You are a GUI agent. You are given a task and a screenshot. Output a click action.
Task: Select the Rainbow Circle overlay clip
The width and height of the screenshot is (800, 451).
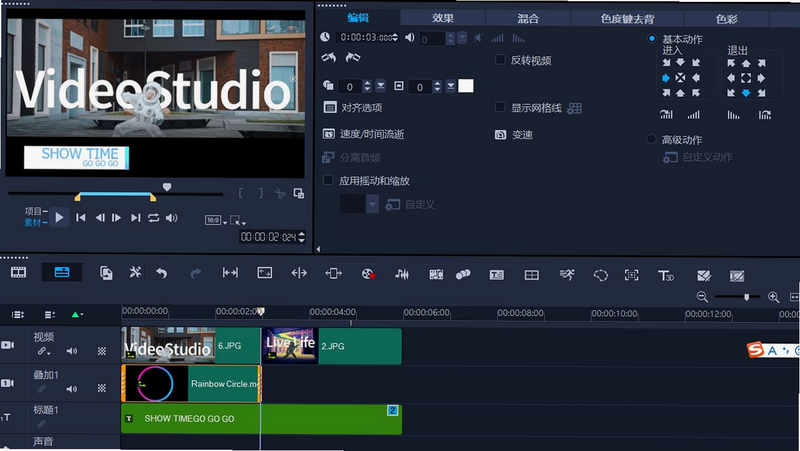pyautogui.click(x=191, y=384)
